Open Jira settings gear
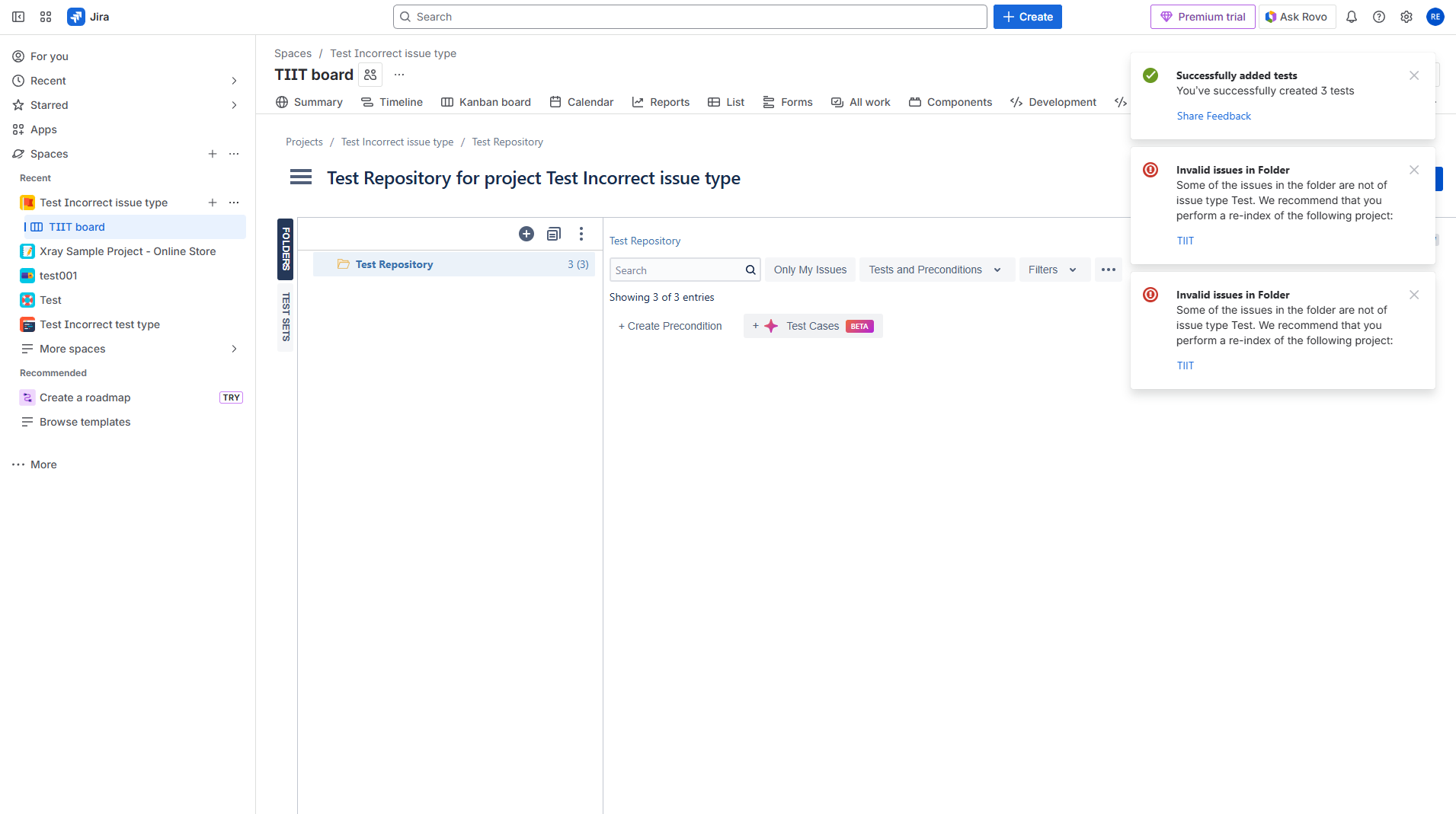The width and height of the screenshot is (1456, 814). [x=1406, y=17]
